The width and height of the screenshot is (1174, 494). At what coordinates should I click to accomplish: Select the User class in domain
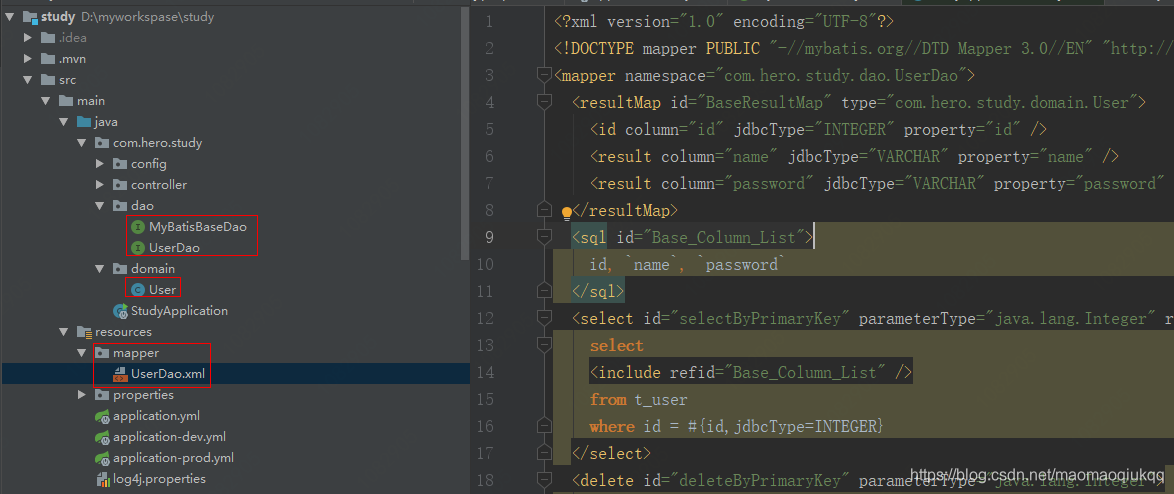(x=162, y=290)
